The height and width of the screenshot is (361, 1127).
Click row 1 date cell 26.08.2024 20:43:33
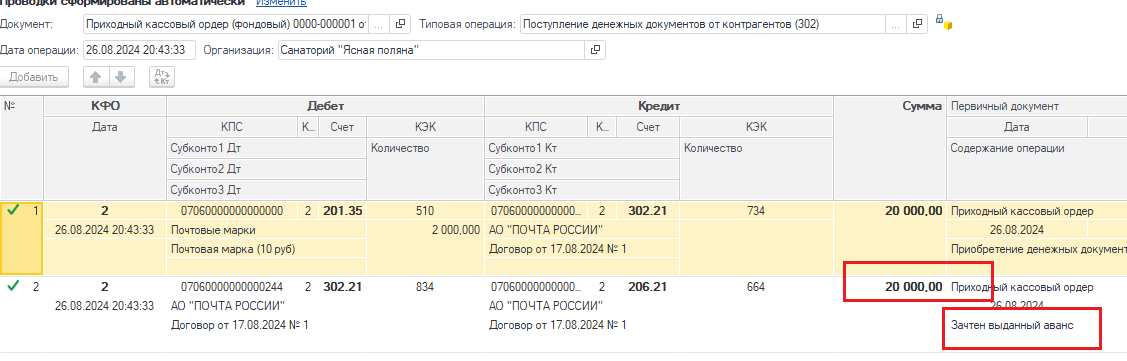coord(105,230)
